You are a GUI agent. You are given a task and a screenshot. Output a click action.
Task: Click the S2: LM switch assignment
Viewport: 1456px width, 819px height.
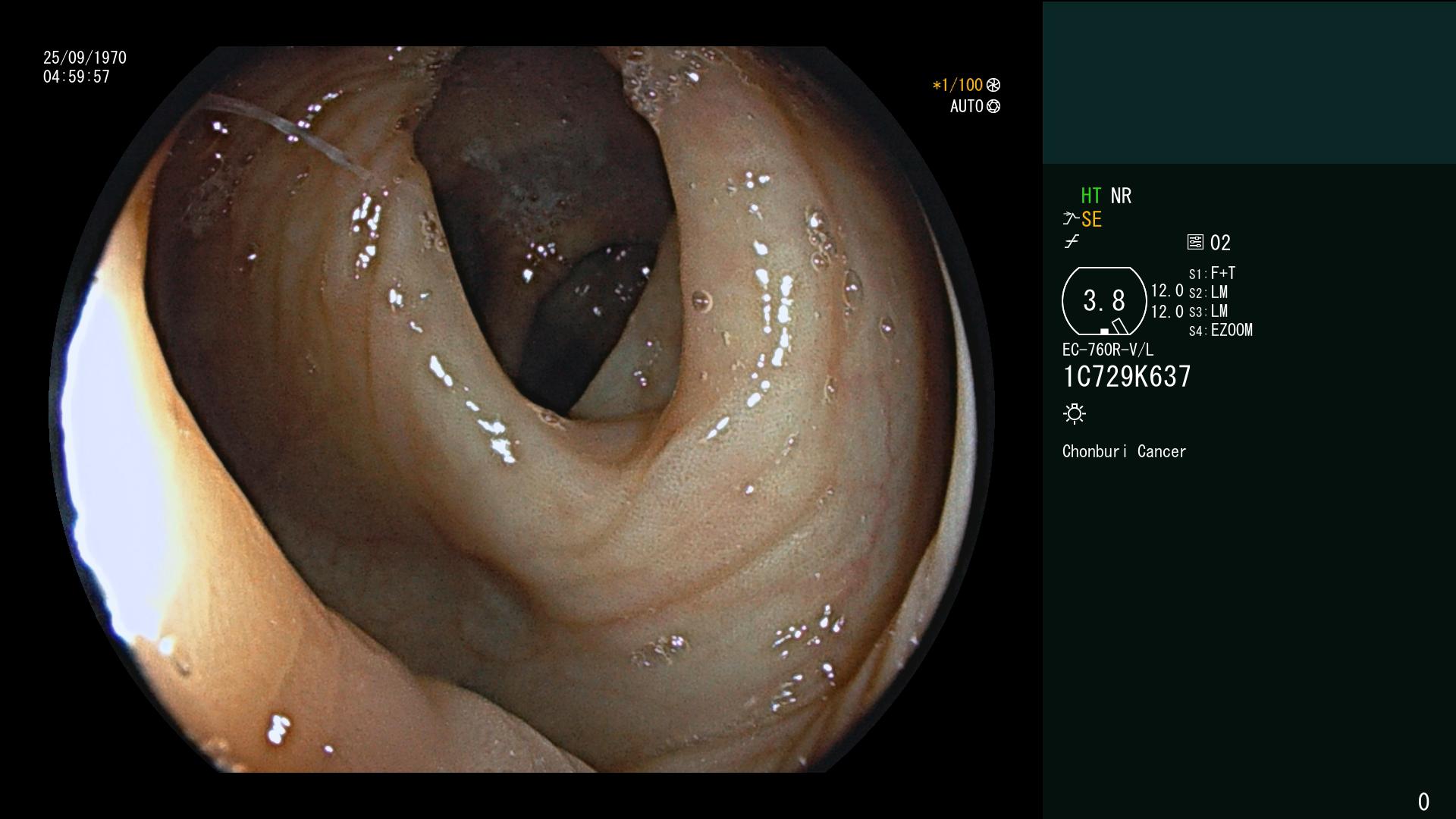[x=1208, y=292]
